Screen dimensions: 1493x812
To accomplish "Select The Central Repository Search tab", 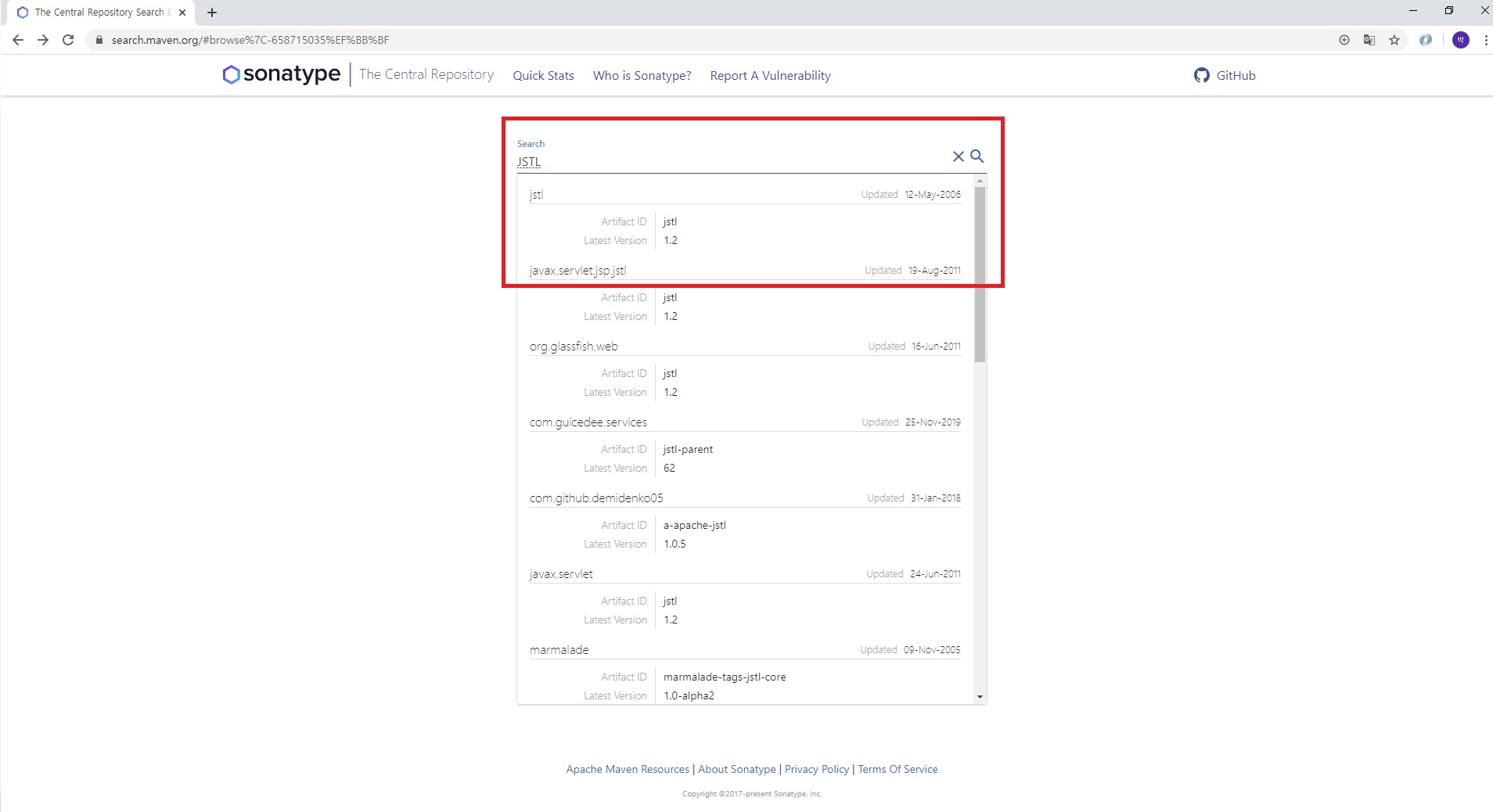I will (x=99, y=13).
